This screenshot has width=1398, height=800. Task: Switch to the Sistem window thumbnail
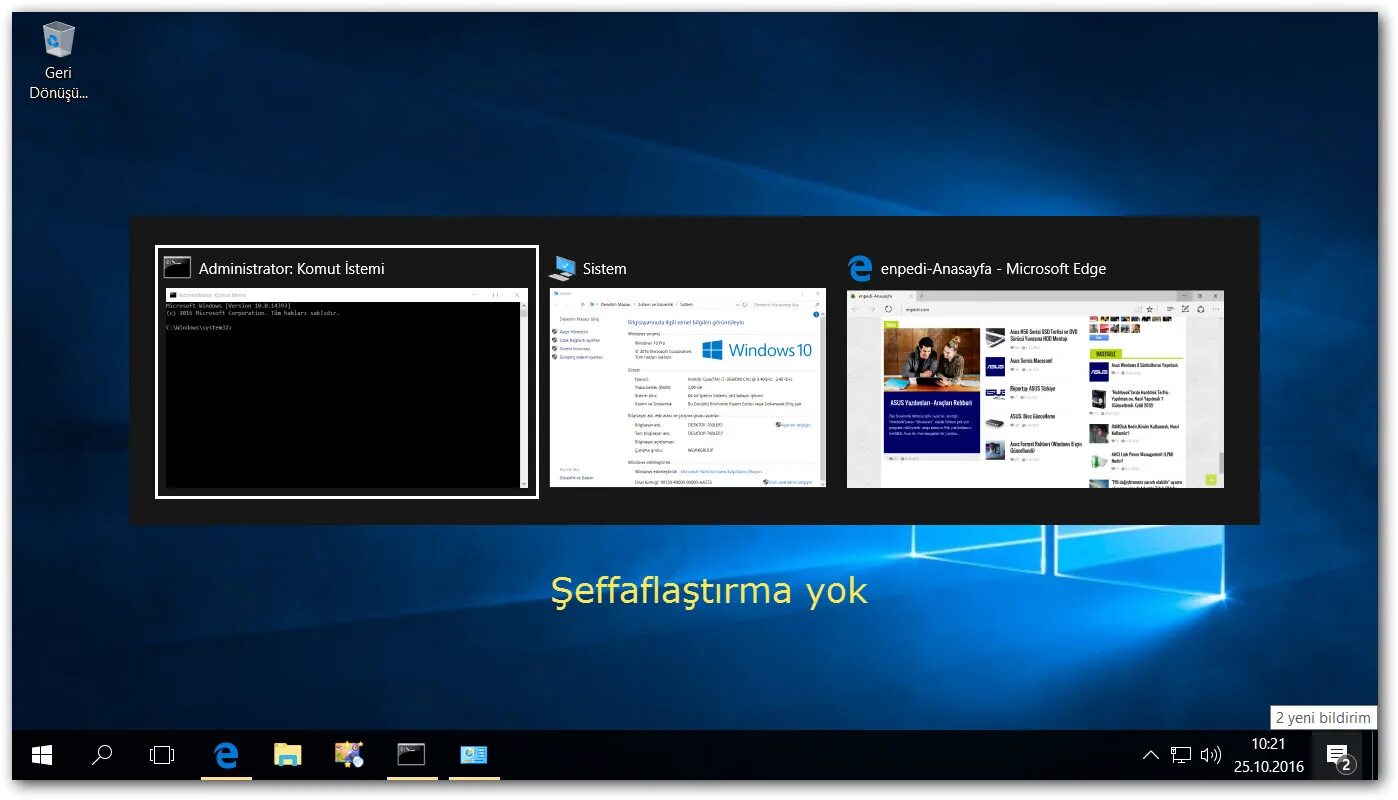pos(688,389)
